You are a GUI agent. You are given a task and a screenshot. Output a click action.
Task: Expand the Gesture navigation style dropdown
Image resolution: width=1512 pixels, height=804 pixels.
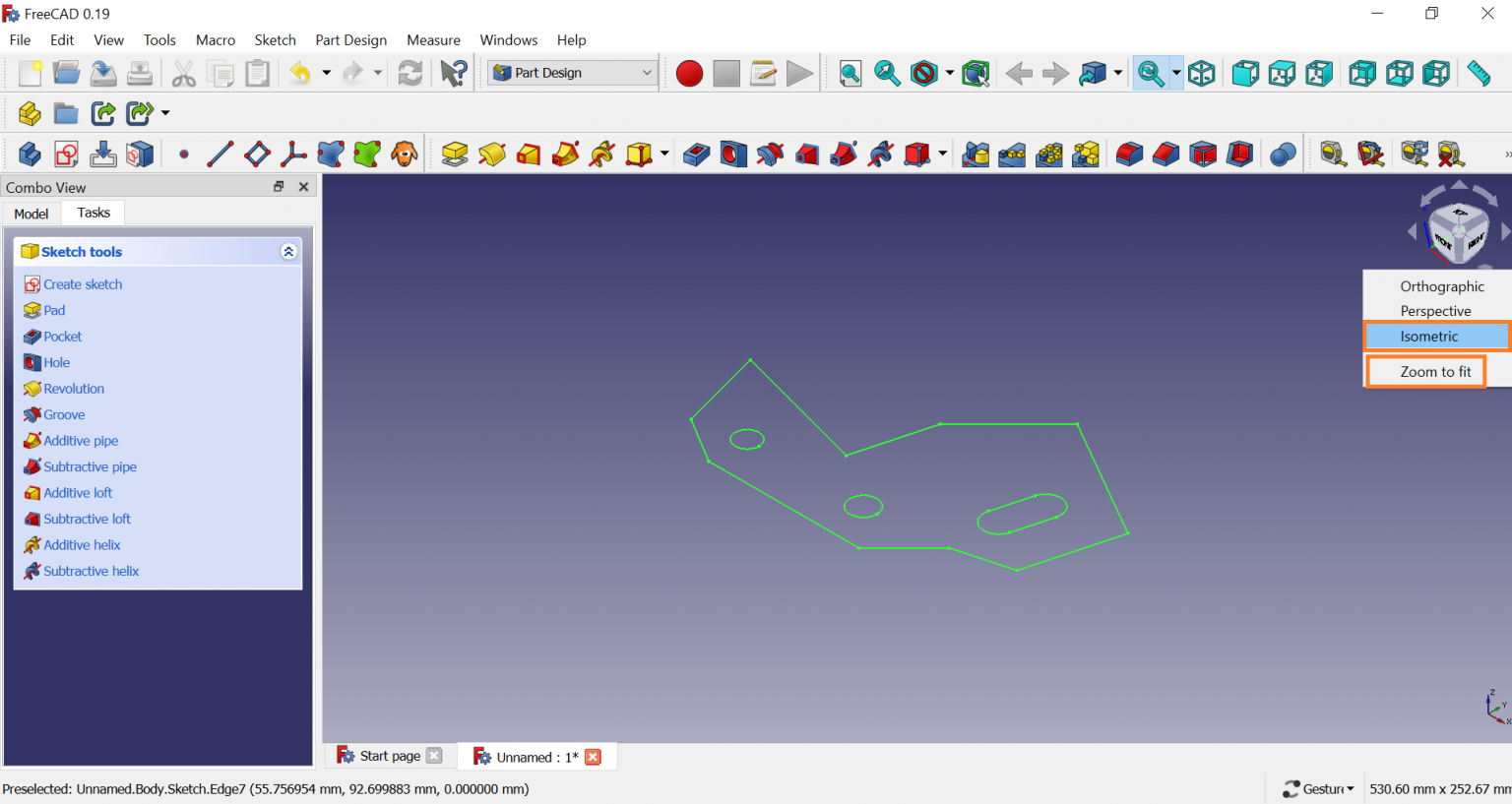[x=1319, y=788]
